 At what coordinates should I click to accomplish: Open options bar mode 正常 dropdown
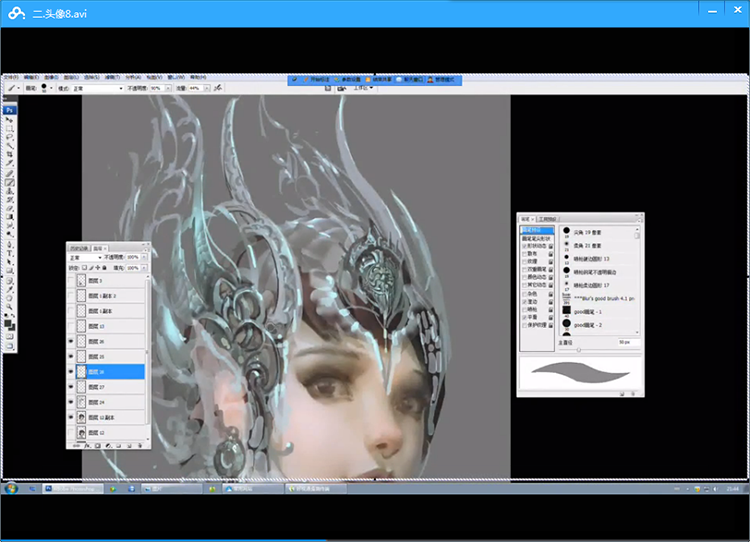[98, 88]
